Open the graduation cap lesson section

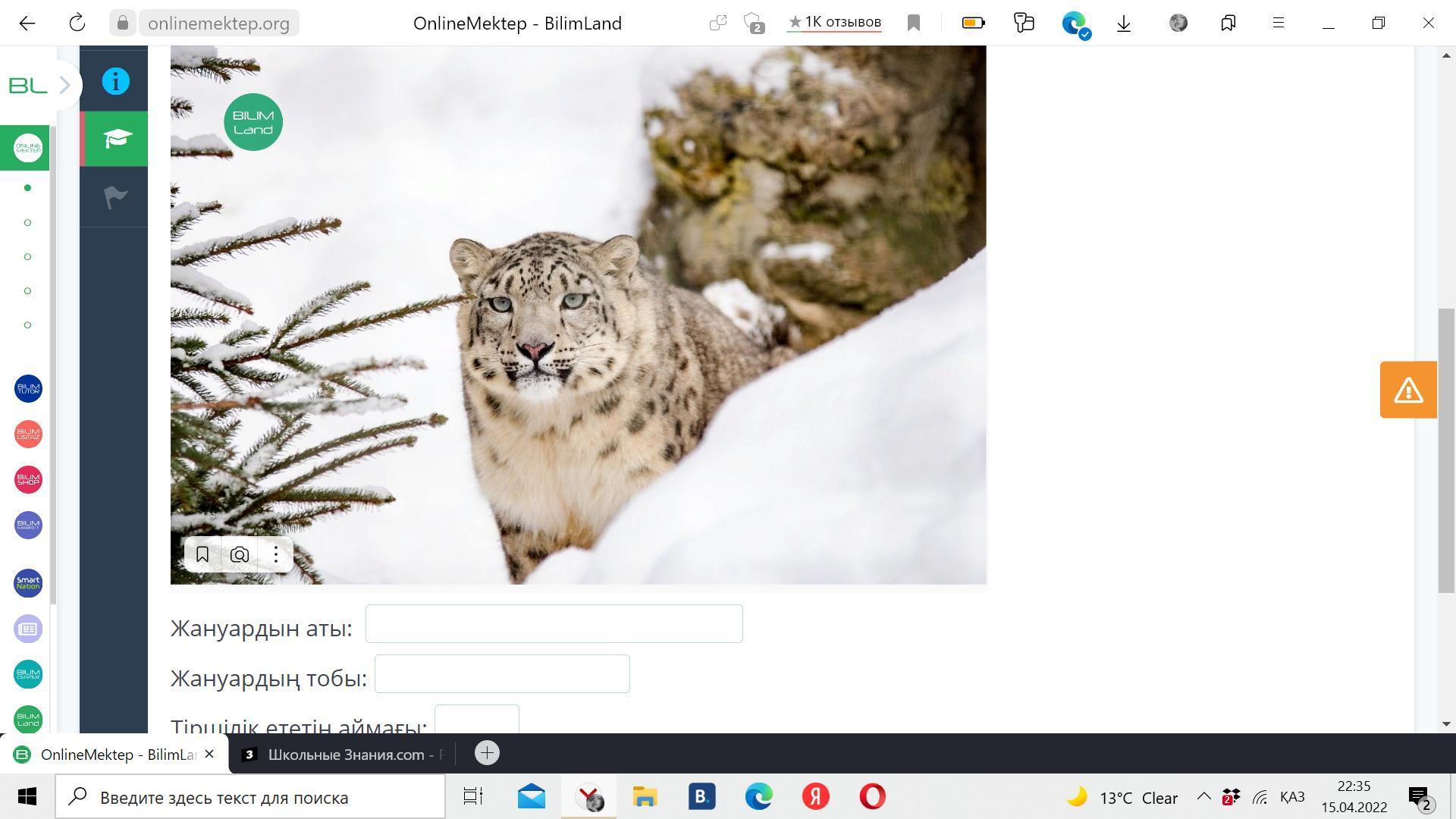point(115,139)
